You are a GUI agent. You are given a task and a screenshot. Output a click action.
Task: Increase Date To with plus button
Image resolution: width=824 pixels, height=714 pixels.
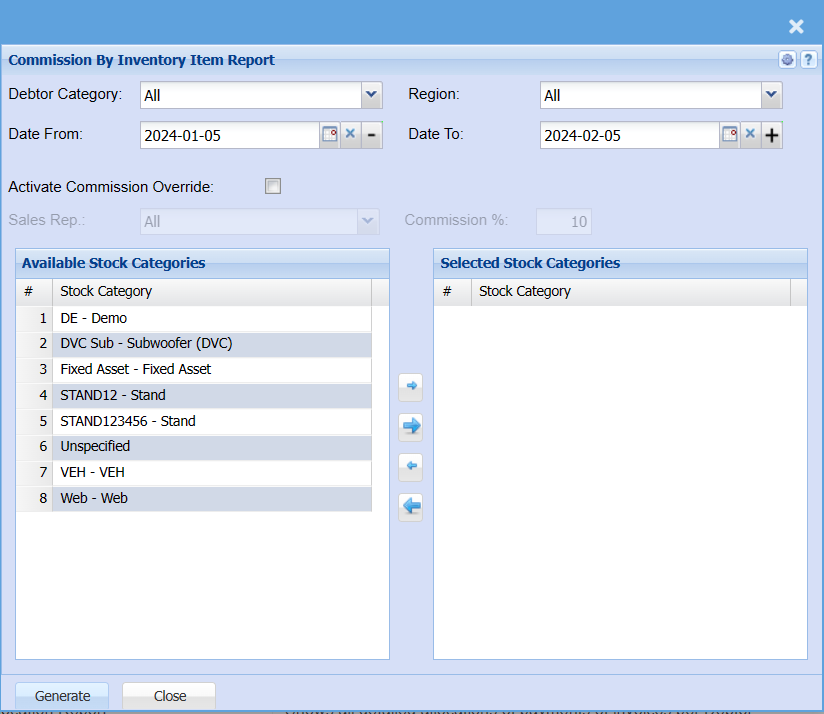click(771, 135)
